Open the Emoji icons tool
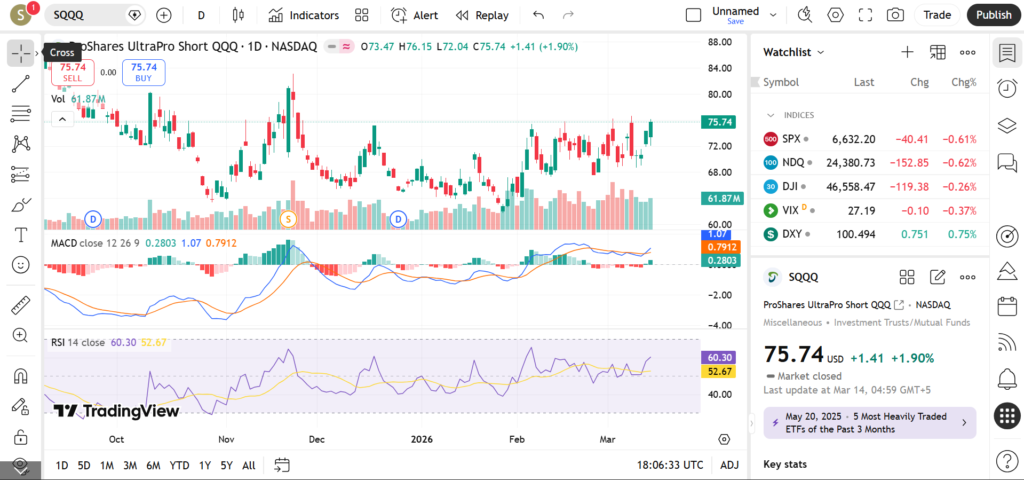The image size is (1024, 480). click(x=20, y=265)
